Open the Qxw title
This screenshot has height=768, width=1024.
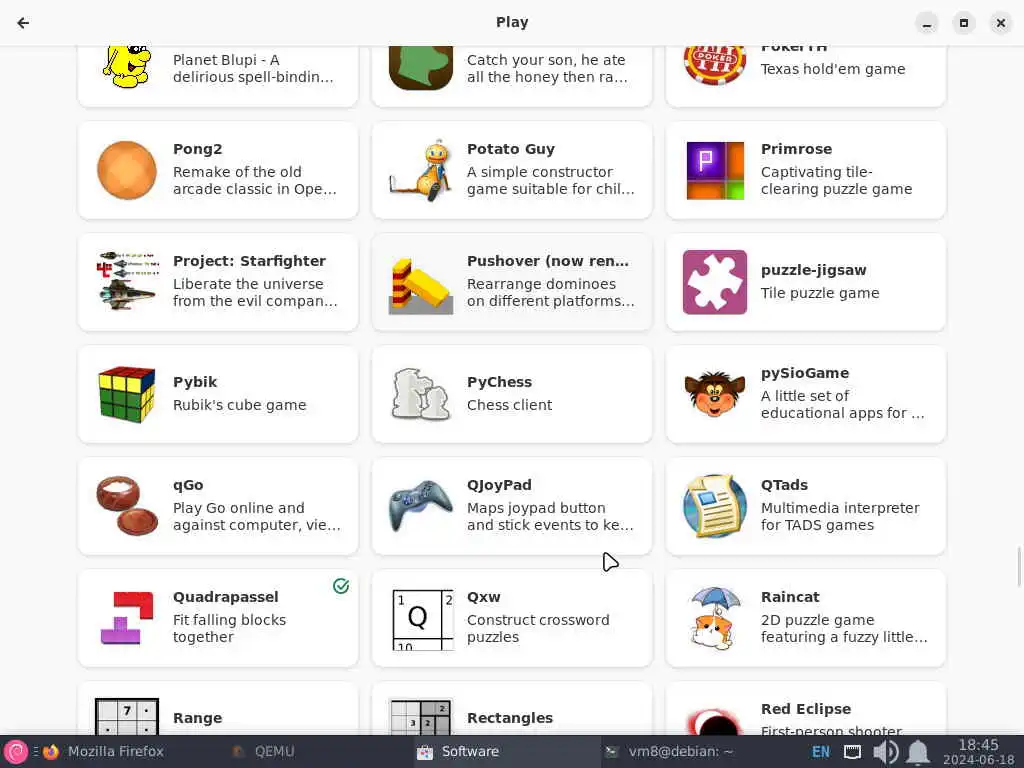point(483,597)
